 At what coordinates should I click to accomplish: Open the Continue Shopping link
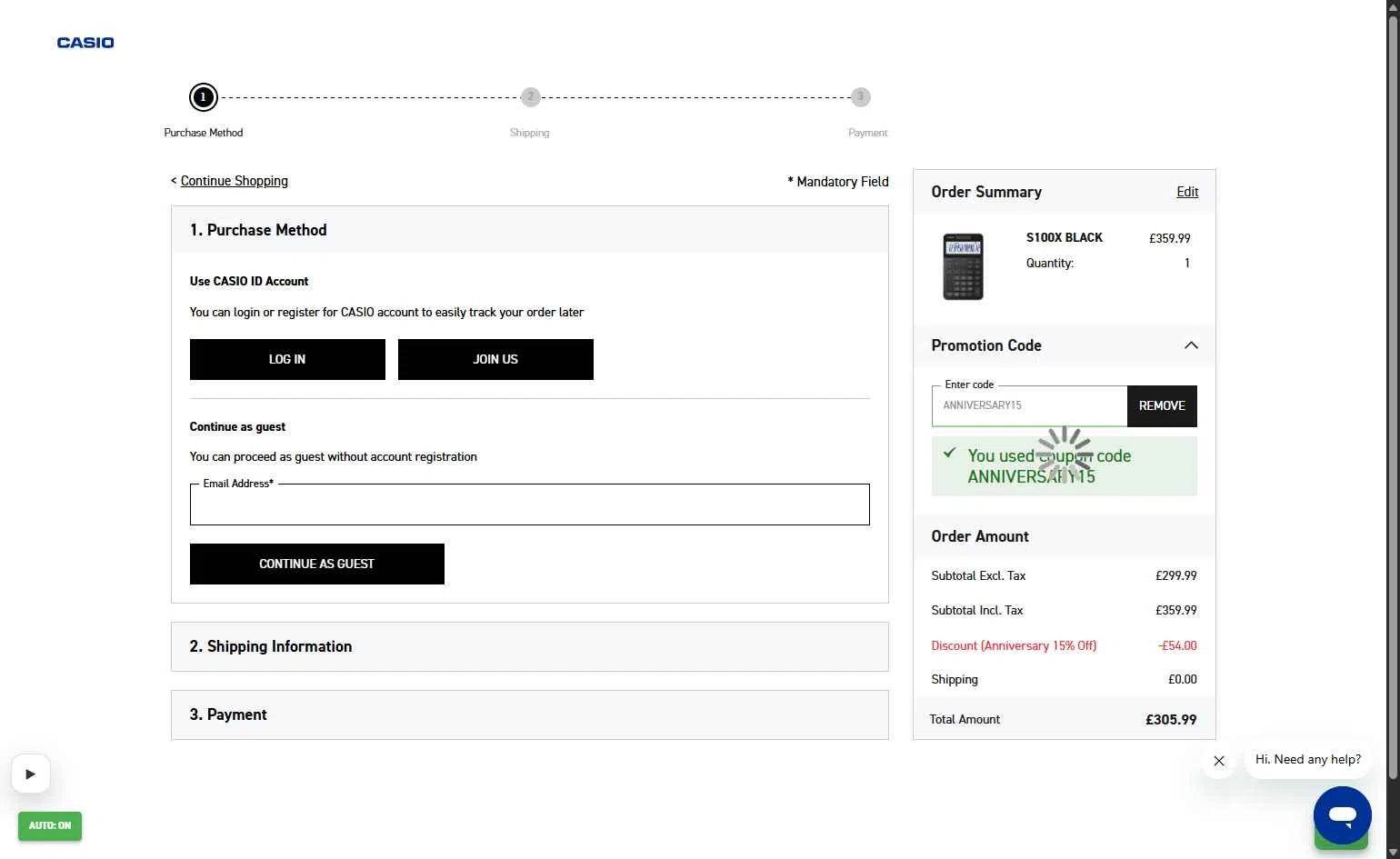pyautogui.click(x=234, y=181)
